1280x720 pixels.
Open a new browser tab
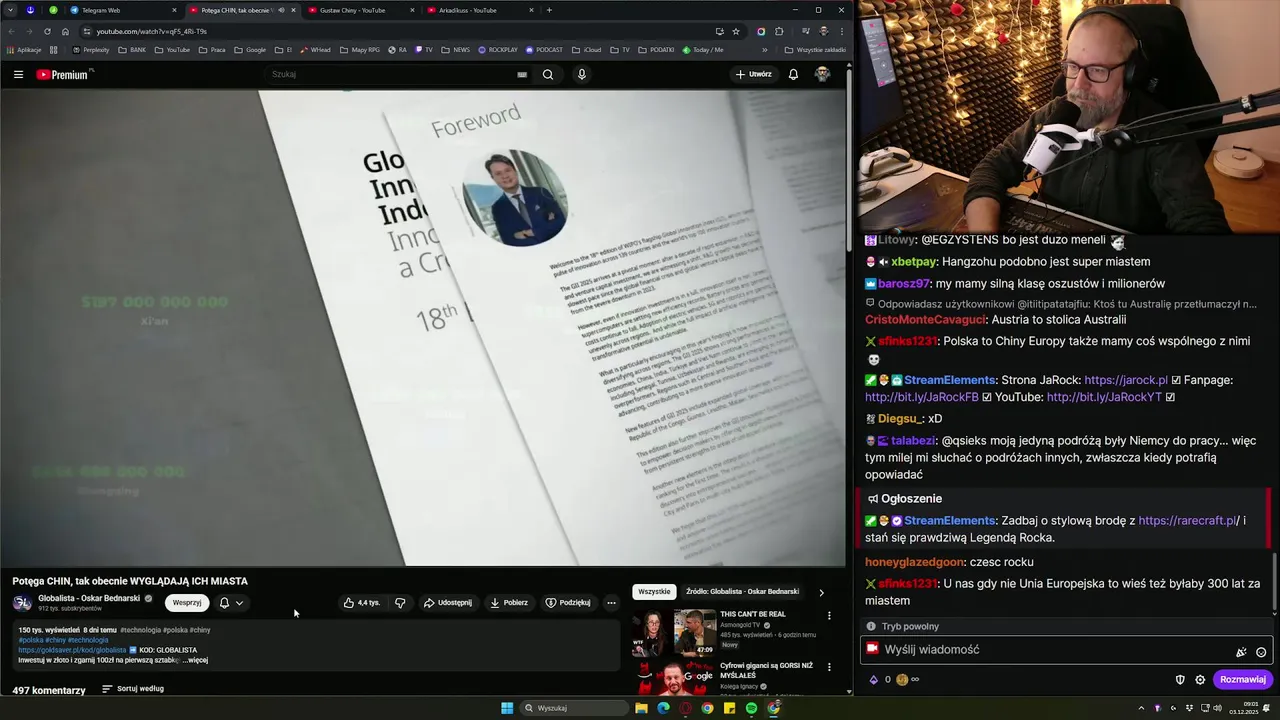click(549, 10)
